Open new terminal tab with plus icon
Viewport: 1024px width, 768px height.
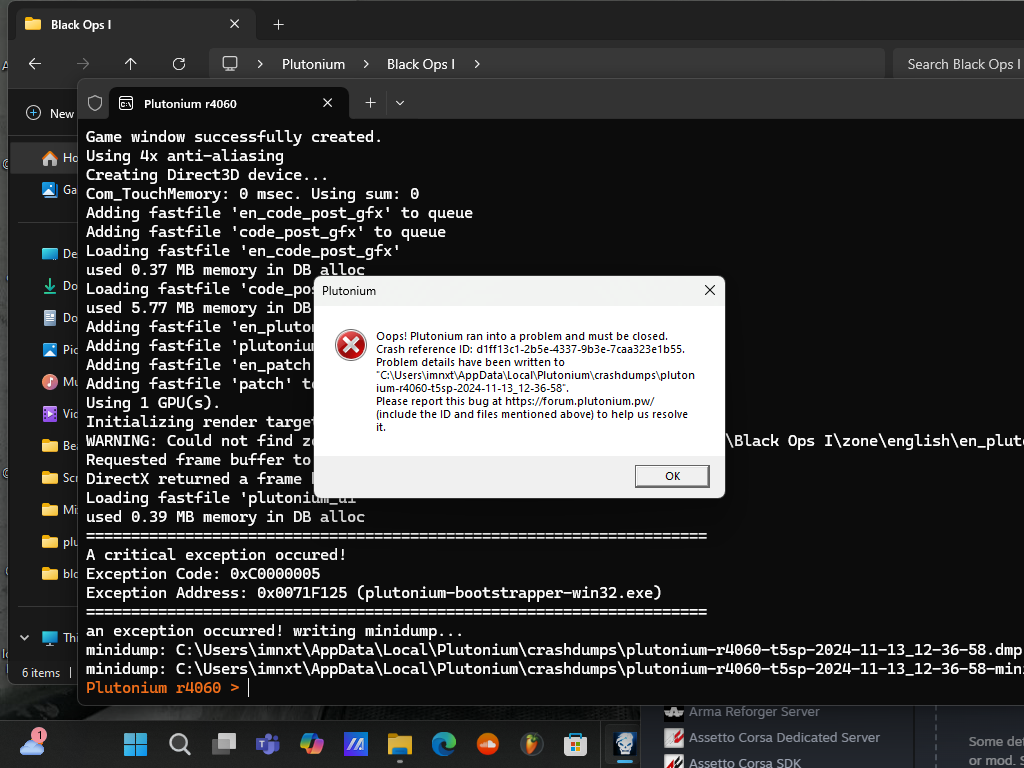pos(370,103)
